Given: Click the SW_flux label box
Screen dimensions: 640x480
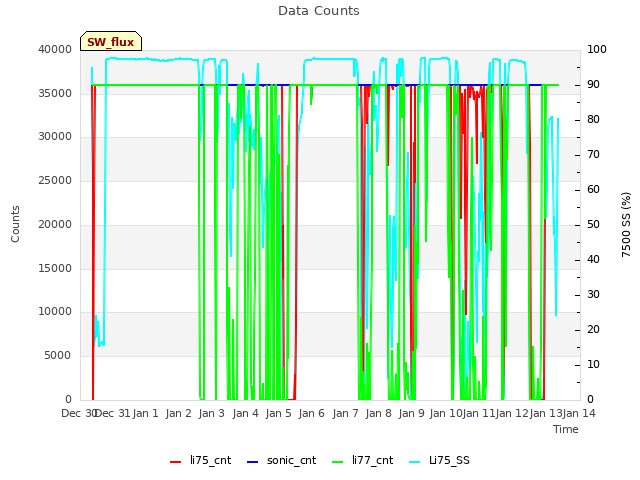Looking at the screenshot, I should pos(111,41).
